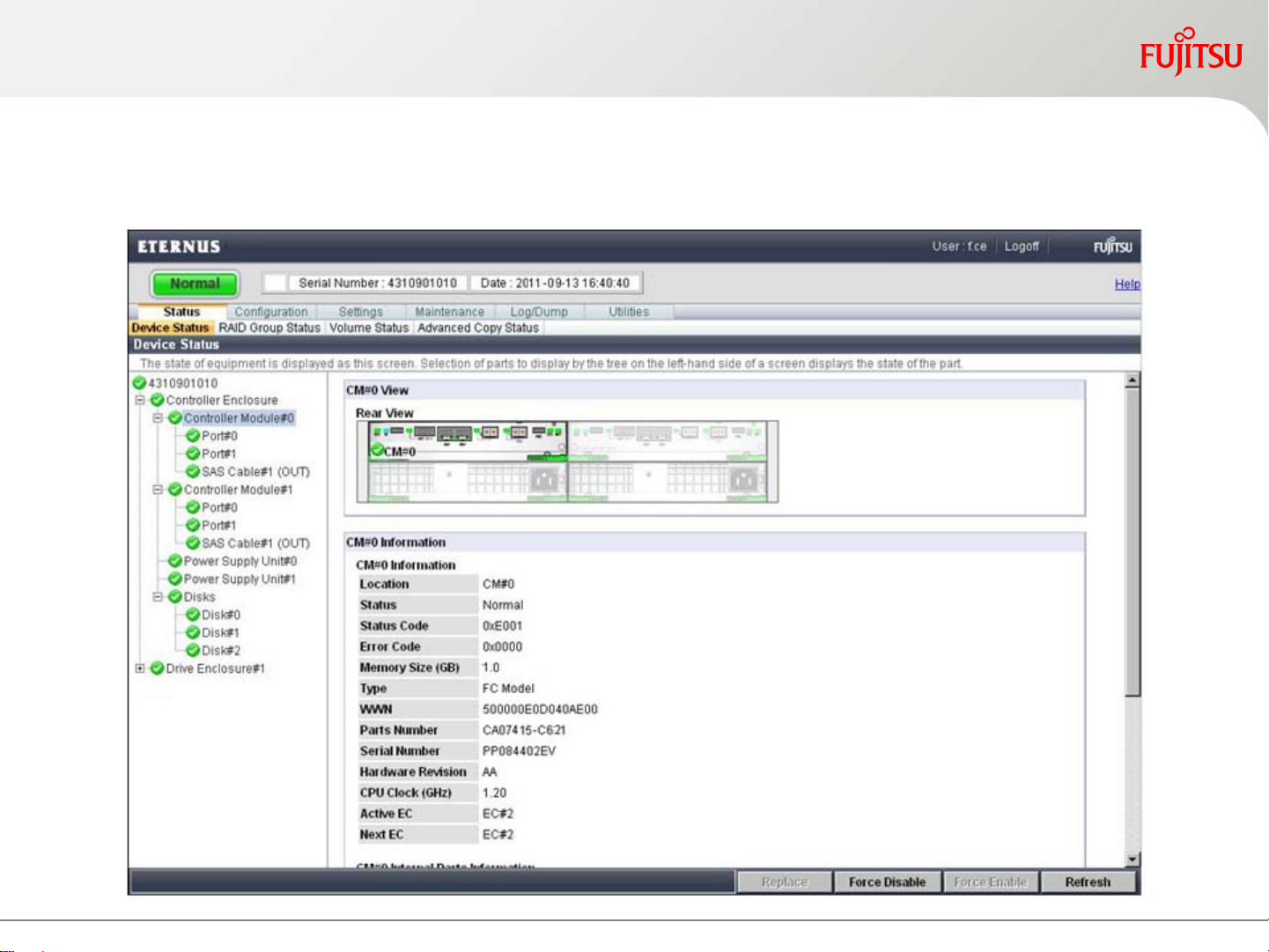The width and height of the screenshot is (1269, 952).
Task: Click the greyed-out Force Enable button
Action: 991,882
